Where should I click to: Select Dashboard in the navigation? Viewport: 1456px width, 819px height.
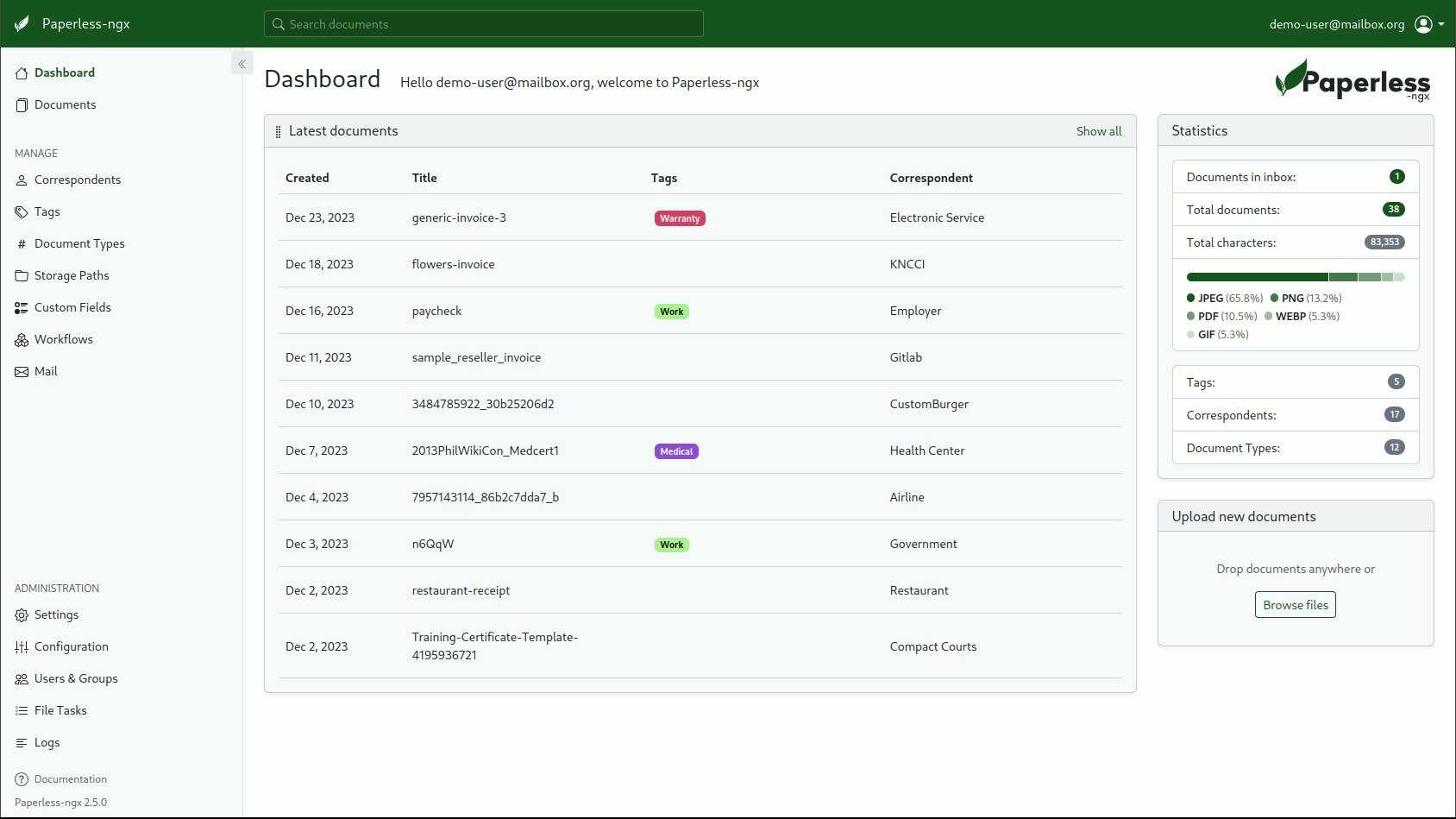(x=64, y=72)
